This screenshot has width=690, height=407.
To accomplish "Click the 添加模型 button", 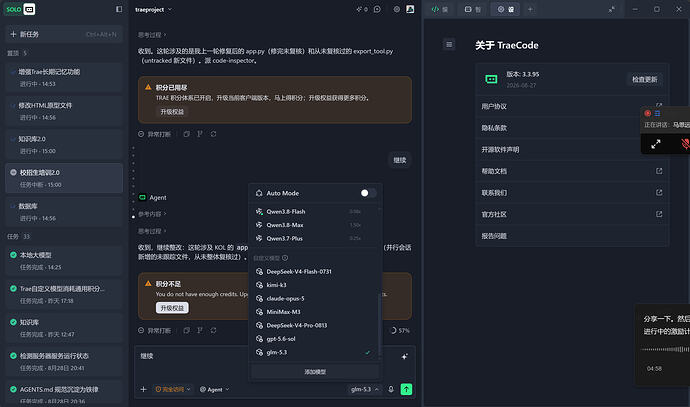I will pyautogui.click(x=315, y=372).
